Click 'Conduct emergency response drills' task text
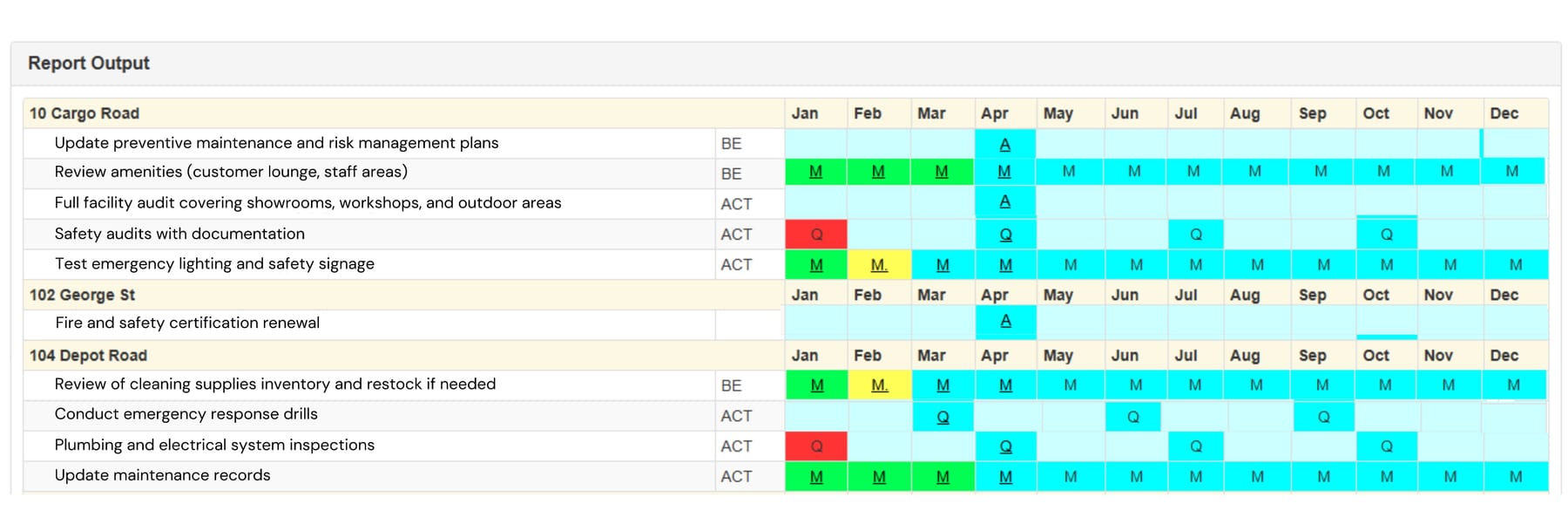1568x531 pixels. (x=186, y=414)
